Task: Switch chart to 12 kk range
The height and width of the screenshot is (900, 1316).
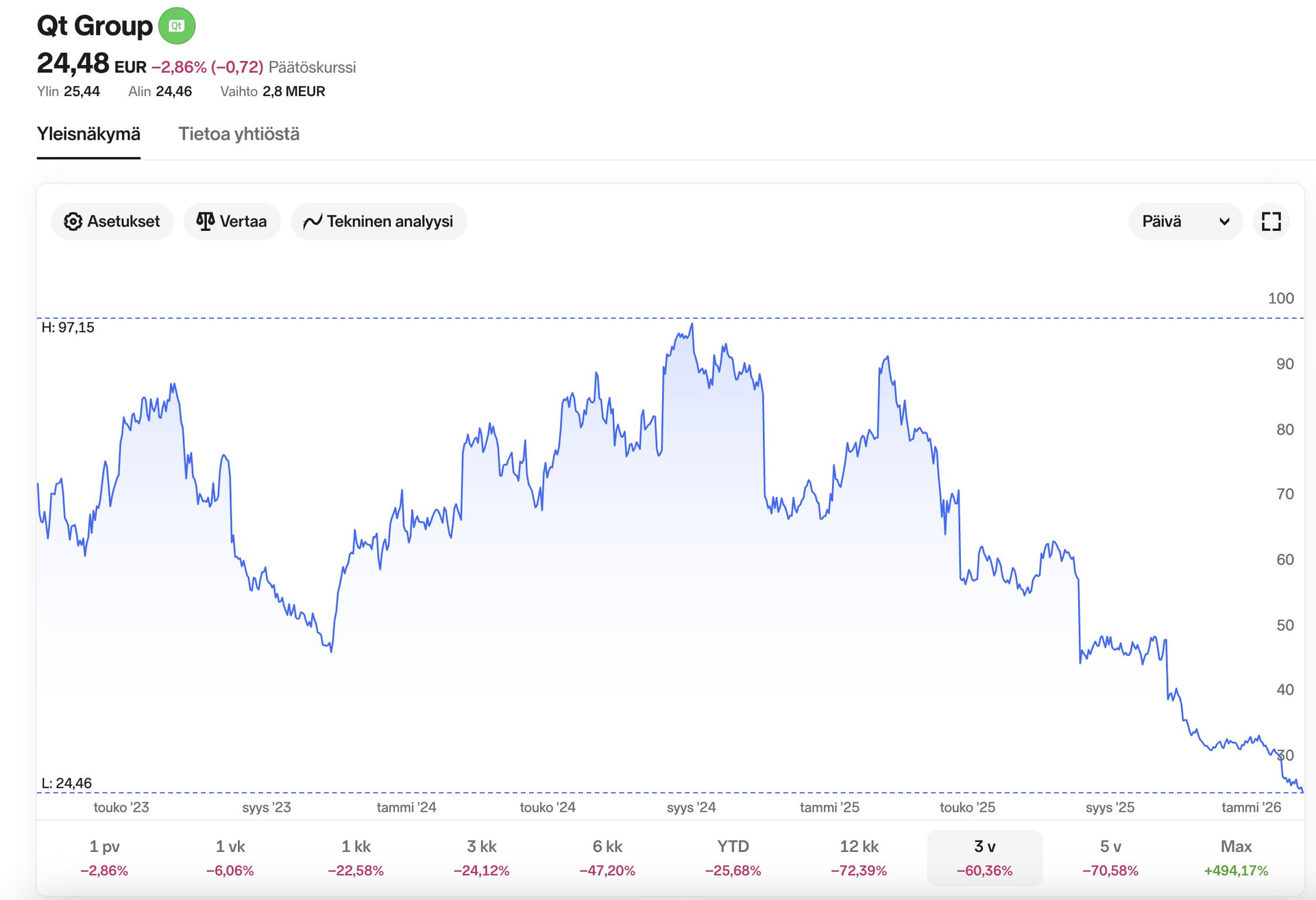Action: point(859,858)
